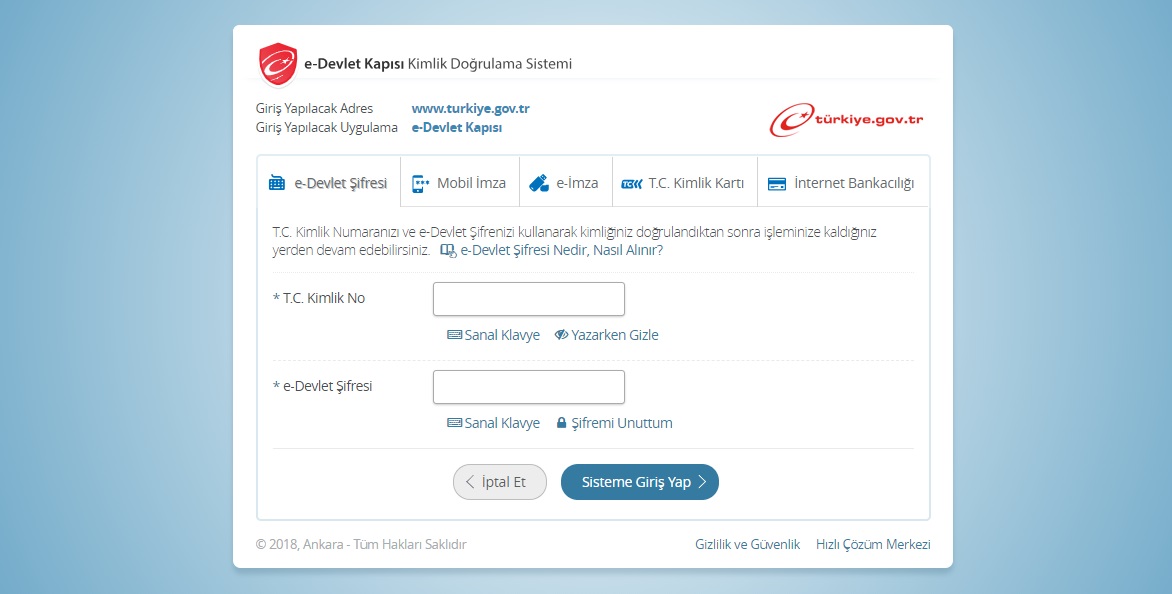
Task: Click the '* T.C. Kimlik No' field label
Action: tap(319, 298)
